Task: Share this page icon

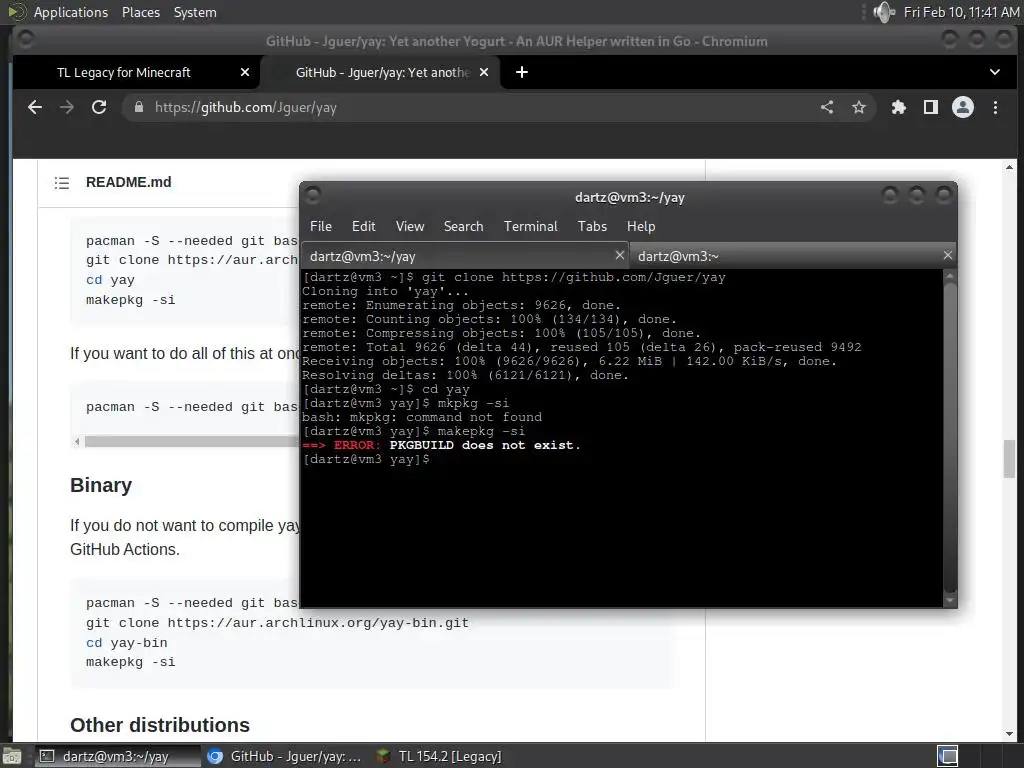Action: tap(827, 107)
